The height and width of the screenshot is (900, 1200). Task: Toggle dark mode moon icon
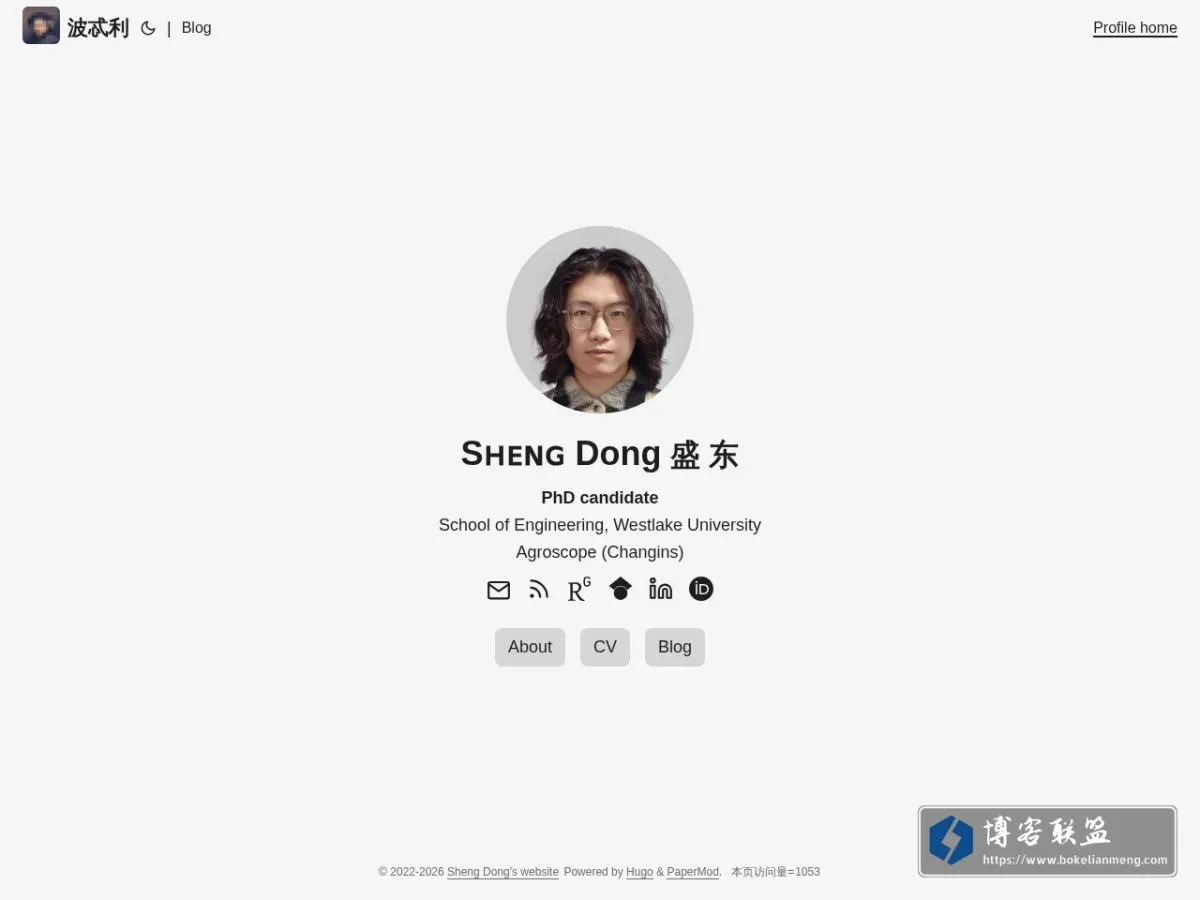pos(148,28)
